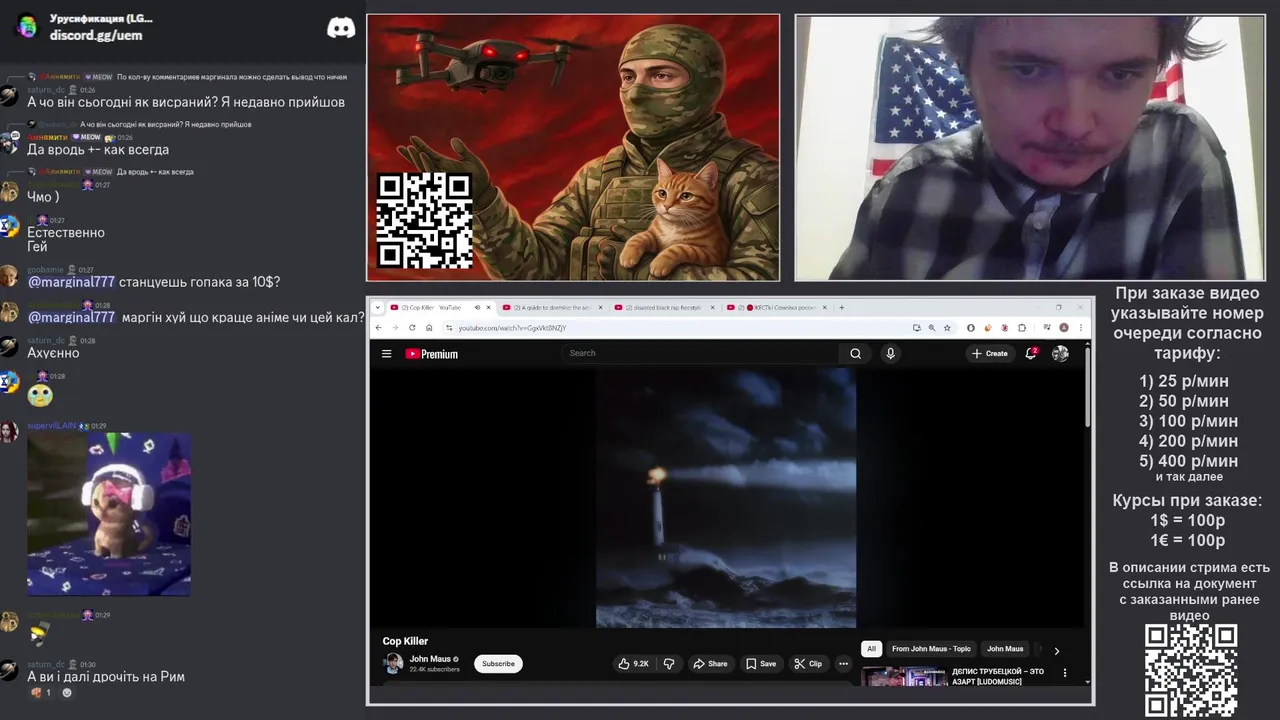Click the lighthouse video player area
This screenshot has height=720, width=1280.
pyautogui.click(x=726, y=497)
